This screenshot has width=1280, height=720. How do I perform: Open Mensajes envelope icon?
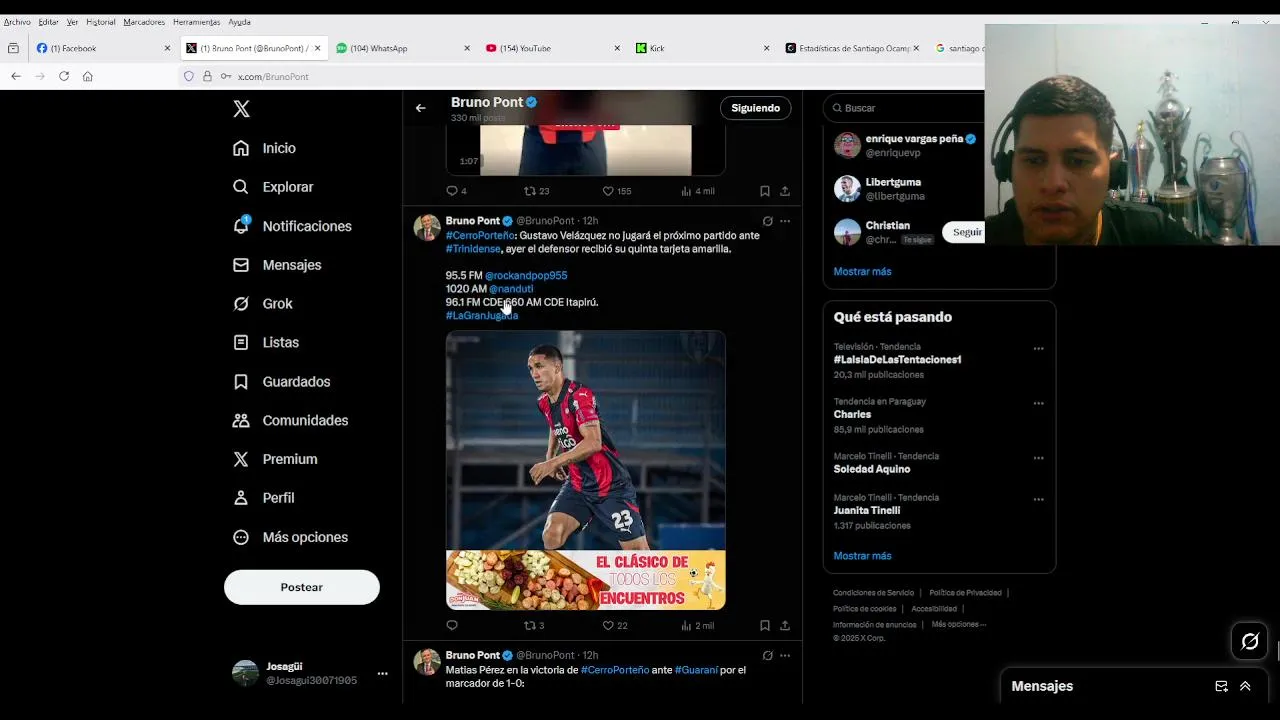(x=241, y=265)
